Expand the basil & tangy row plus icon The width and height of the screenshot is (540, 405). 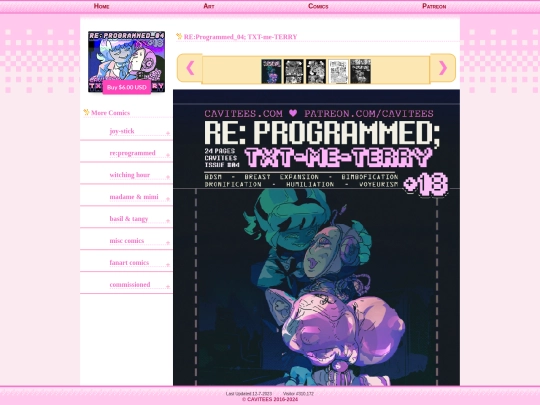click(x=168, y=221)
